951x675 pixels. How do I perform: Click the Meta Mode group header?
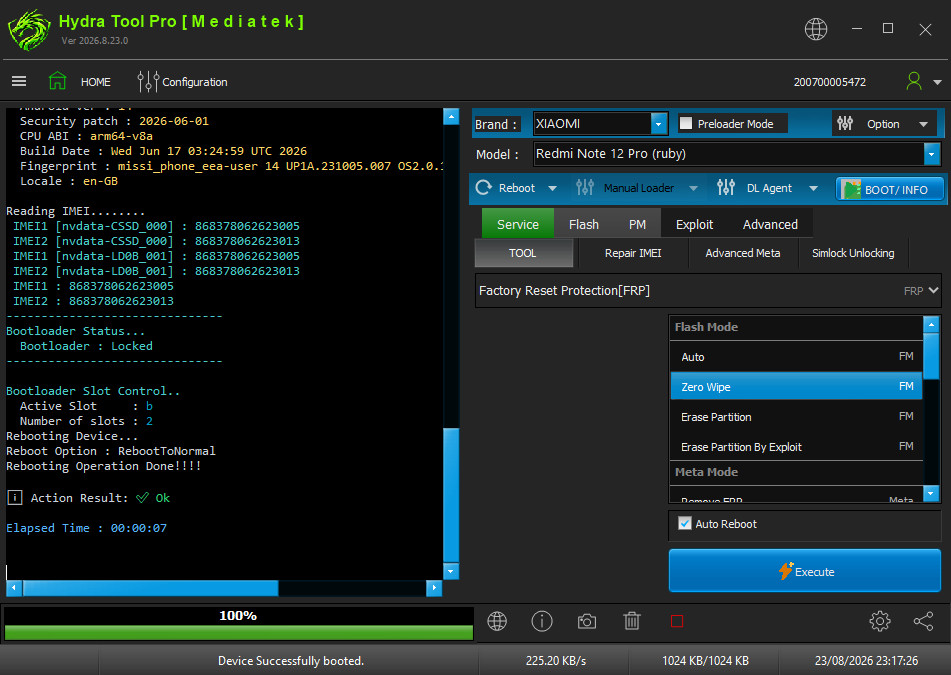tap(796, 472)
